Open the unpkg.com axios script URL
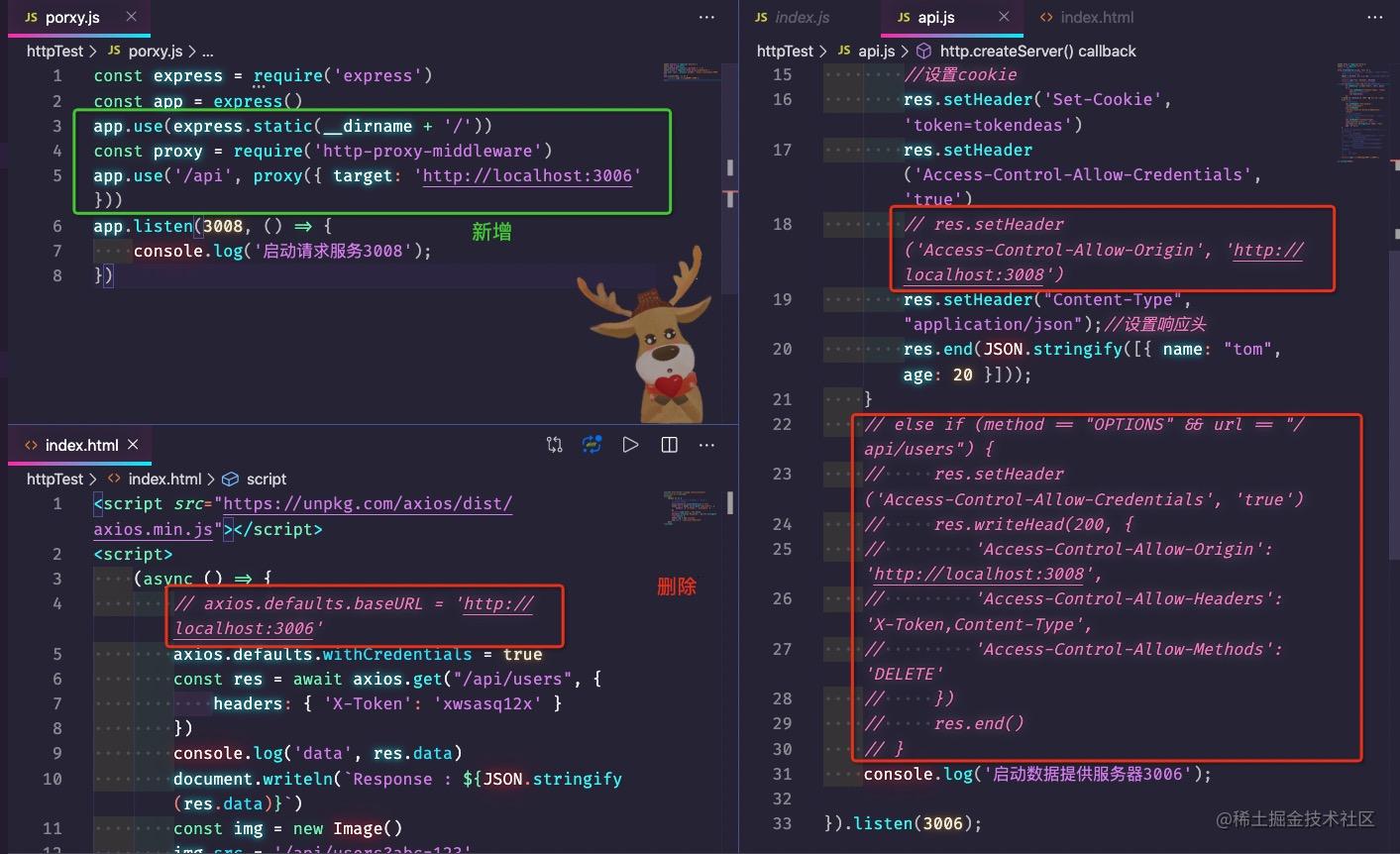1400x854 pixels. point(368,503)
